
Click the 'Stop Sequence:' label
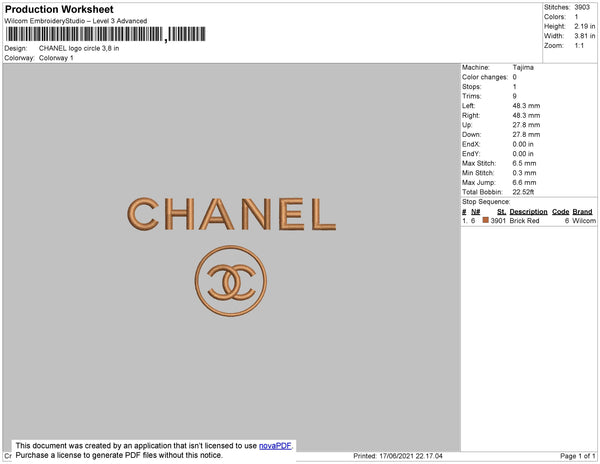(486, 202)
